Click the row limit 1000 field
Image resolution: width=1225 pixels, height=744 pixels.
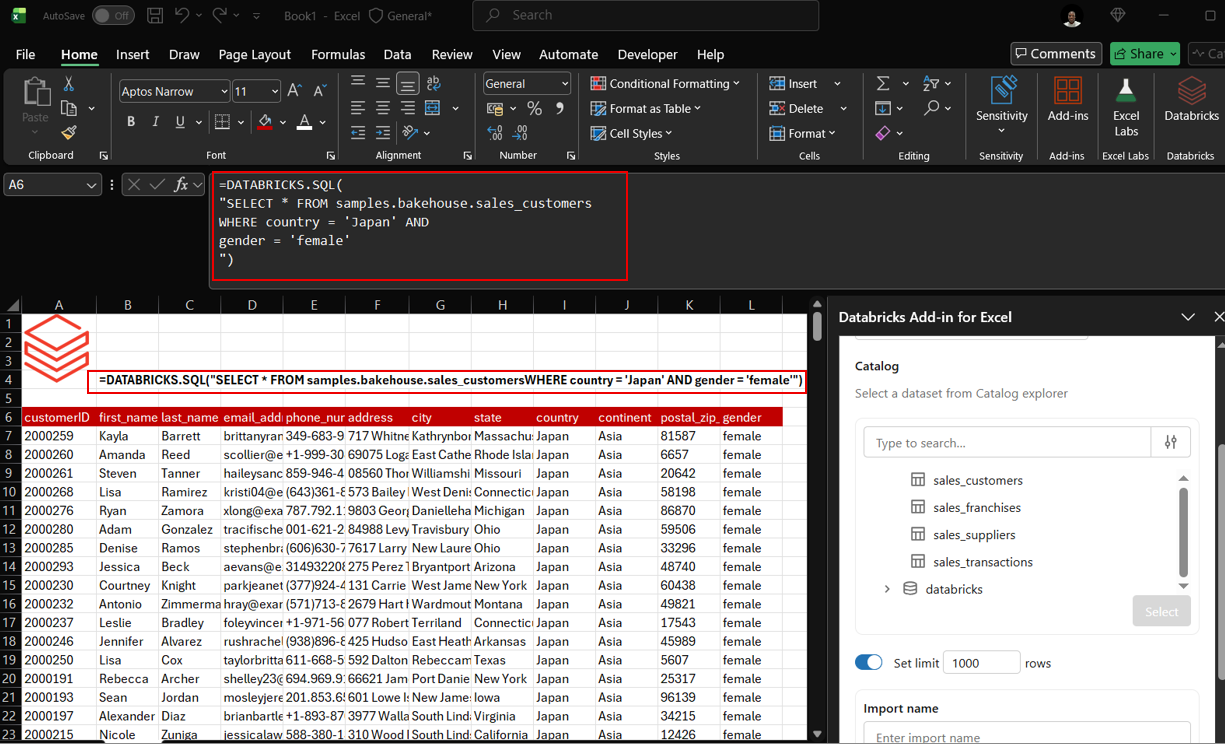coord(981,662)
